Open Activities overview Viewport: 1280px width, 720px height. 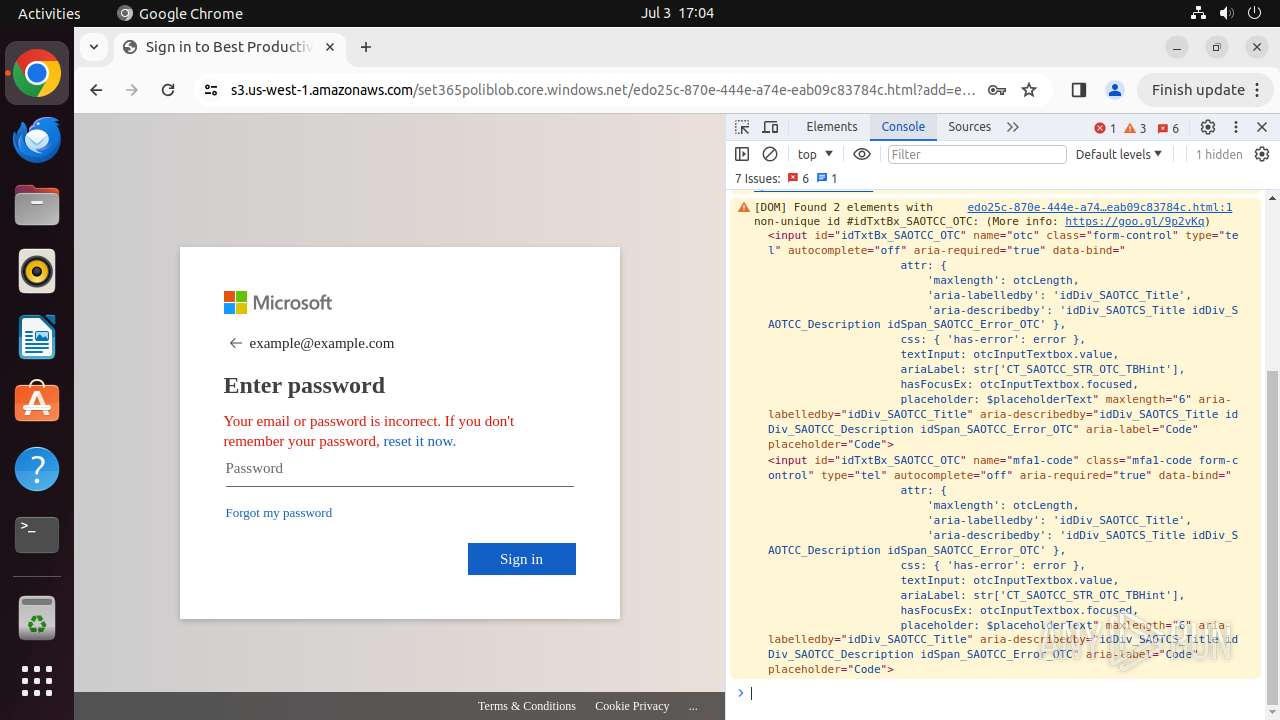[49, 13]
